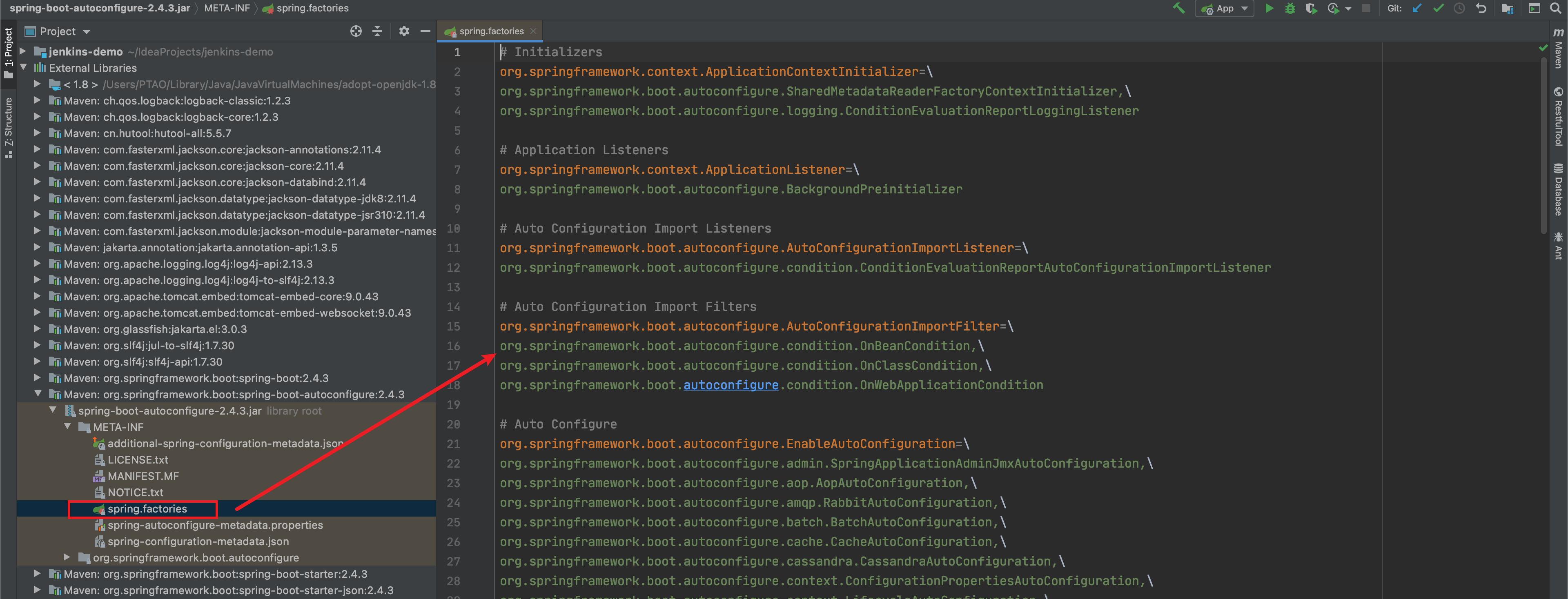Viewport: 1568px width, 599px height.
Task: Expand Maven logback-classic:1.2.3 library
Action: tap(38, 101)
